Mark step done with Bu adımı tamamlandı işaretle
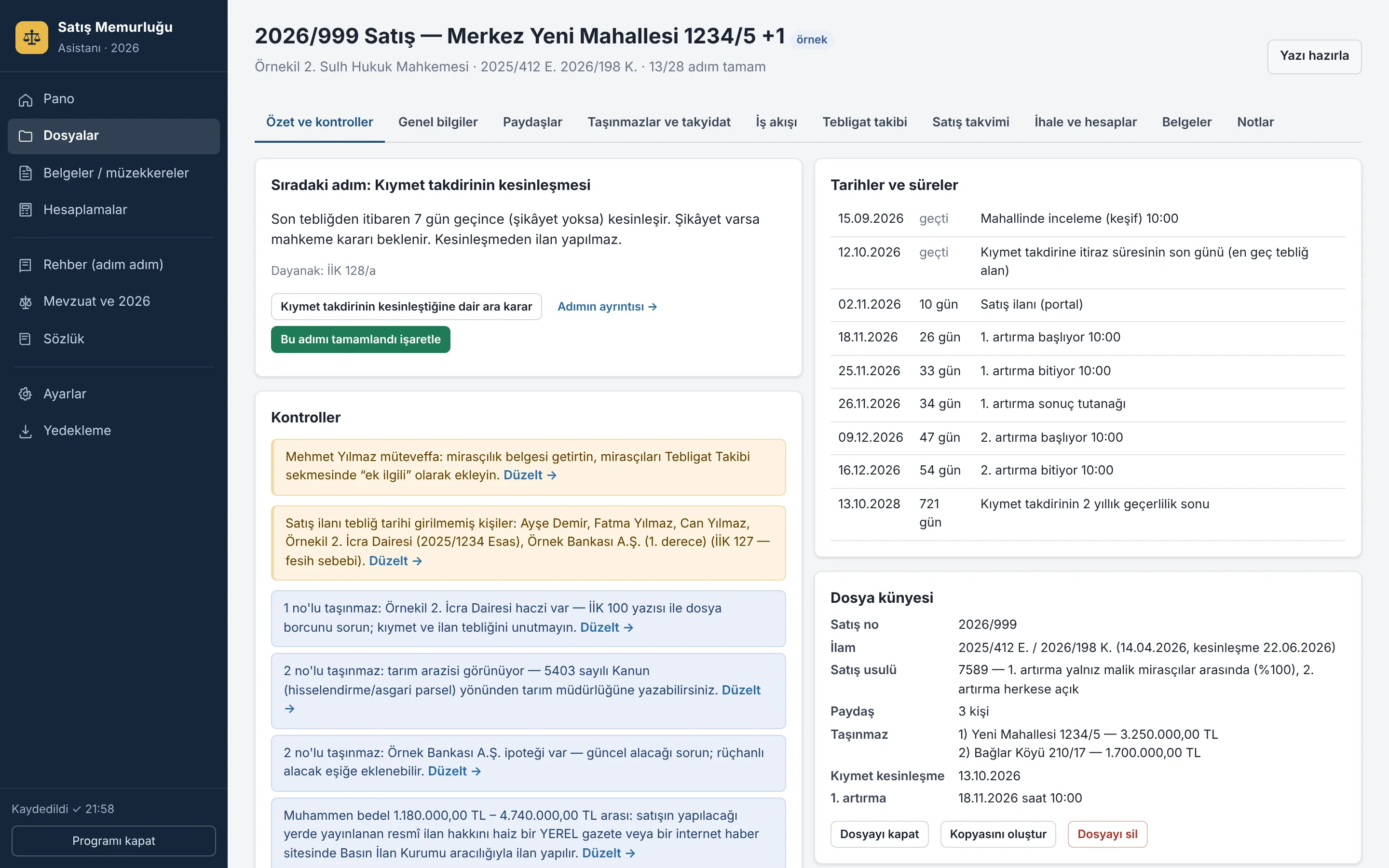 click(360, 339)
